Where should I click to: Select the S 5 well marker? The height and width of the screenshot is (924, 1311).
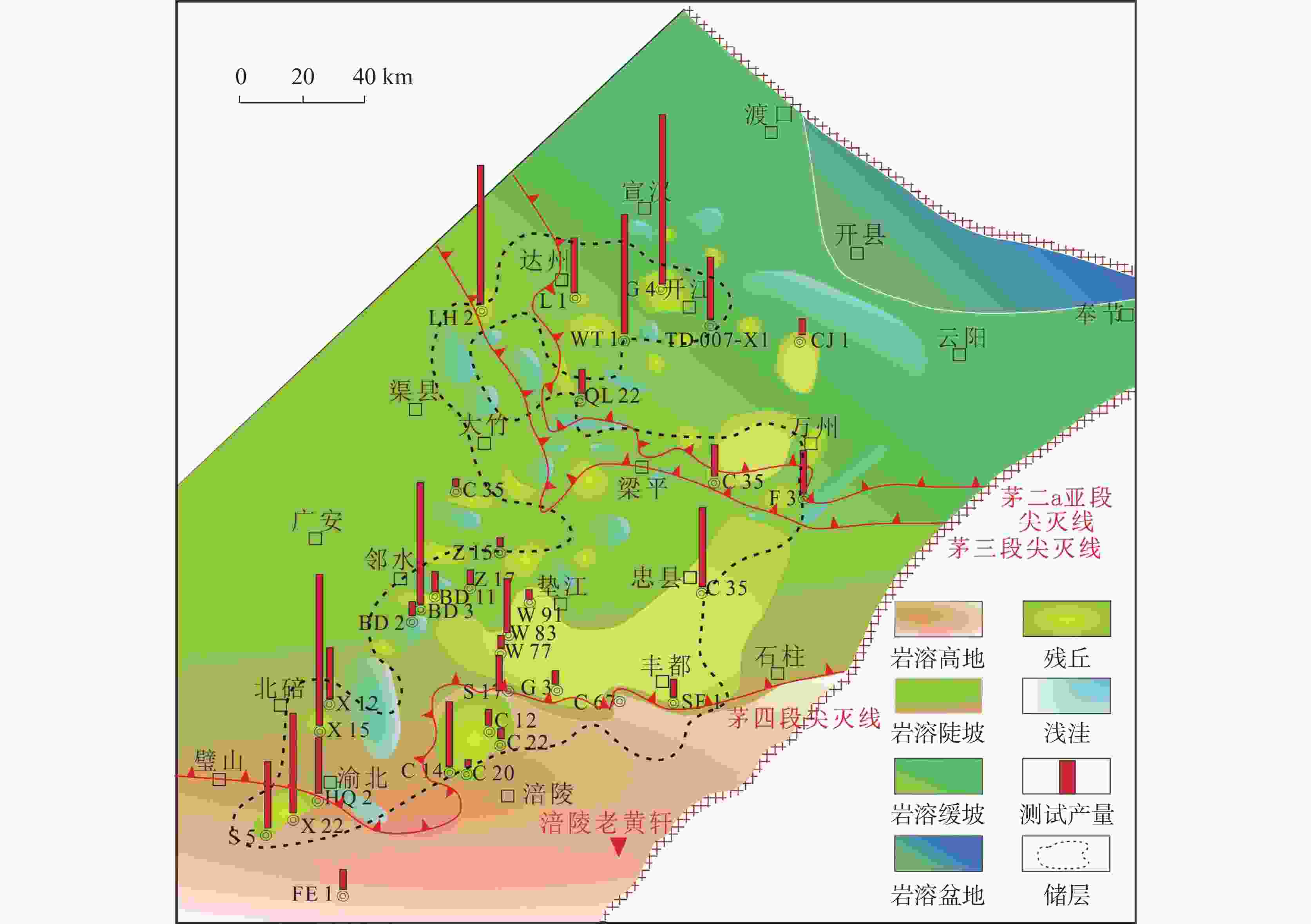pos(266,835)
